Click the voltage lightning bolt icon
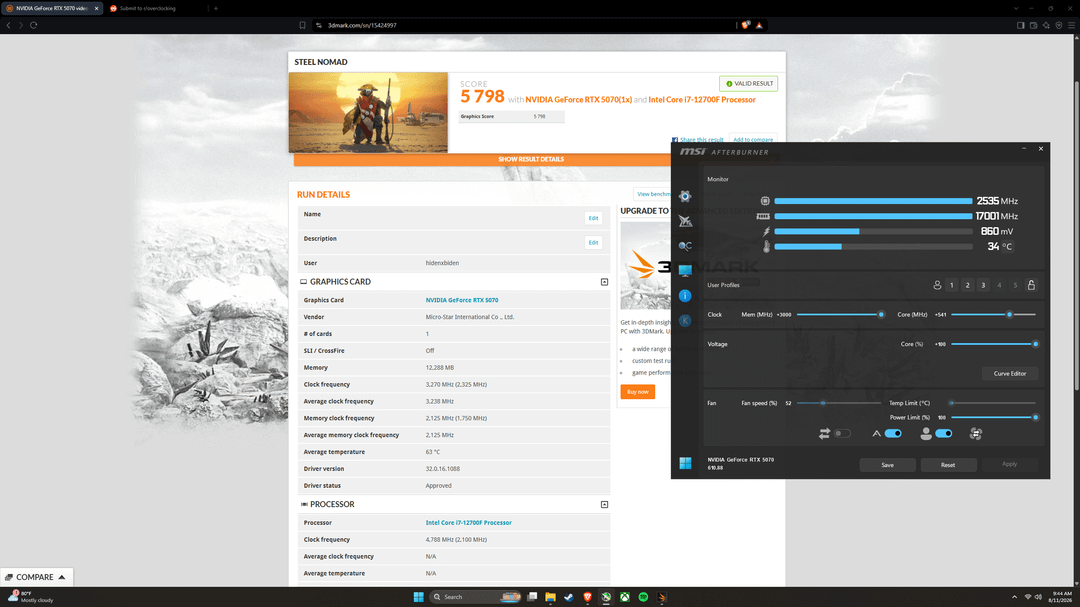1080x607 pixels. [x=766, y=232]
